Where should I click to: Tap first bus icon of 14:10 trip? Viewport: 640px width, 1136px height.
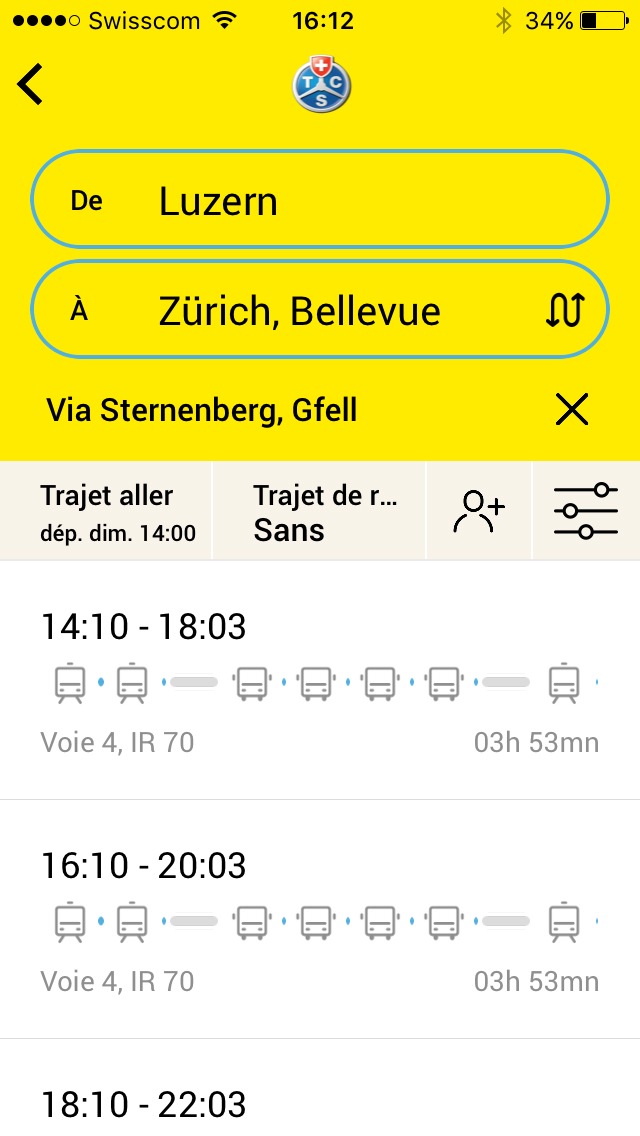point(252,684)
